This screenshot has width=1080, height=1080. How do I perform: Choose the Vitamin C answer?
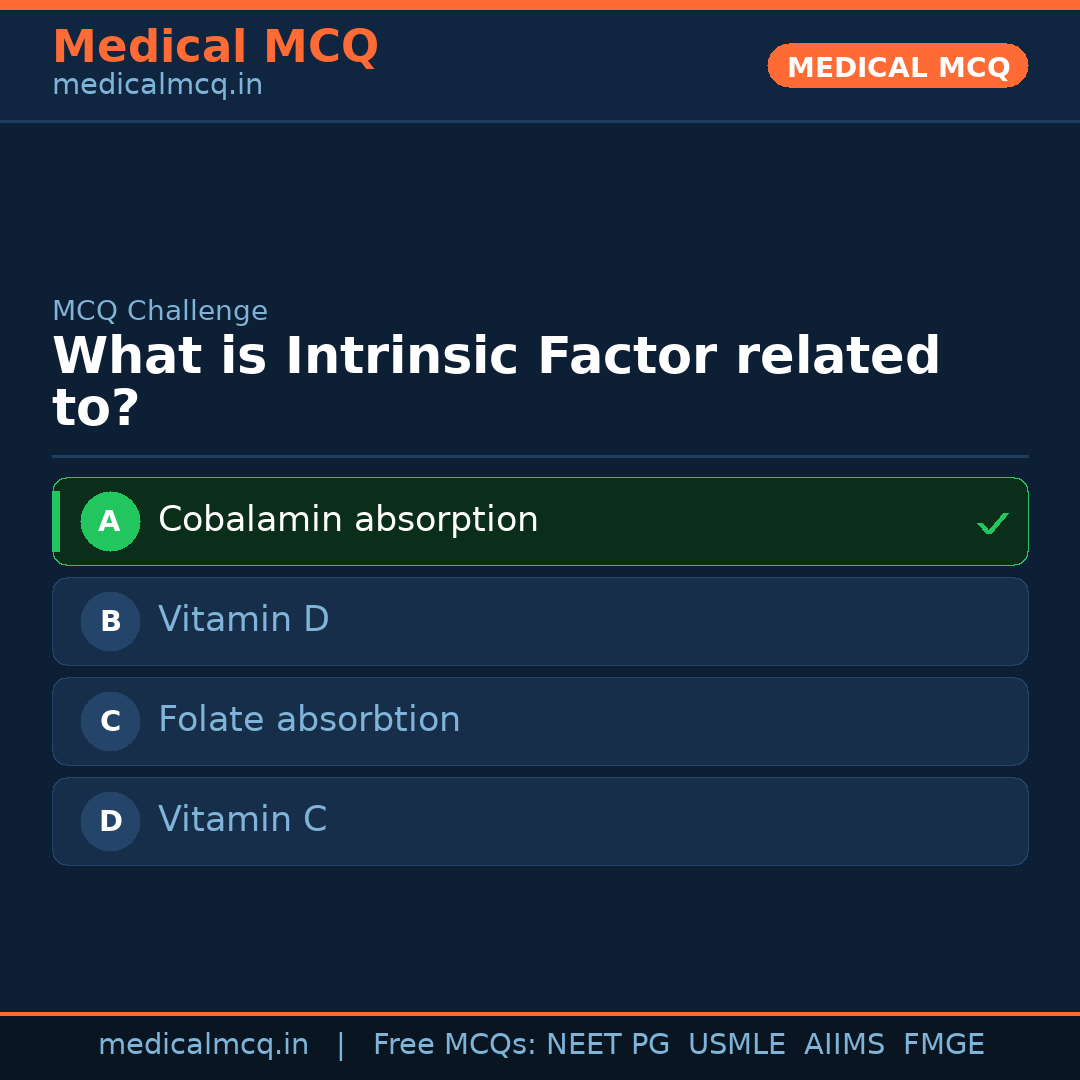coord(242,820)
